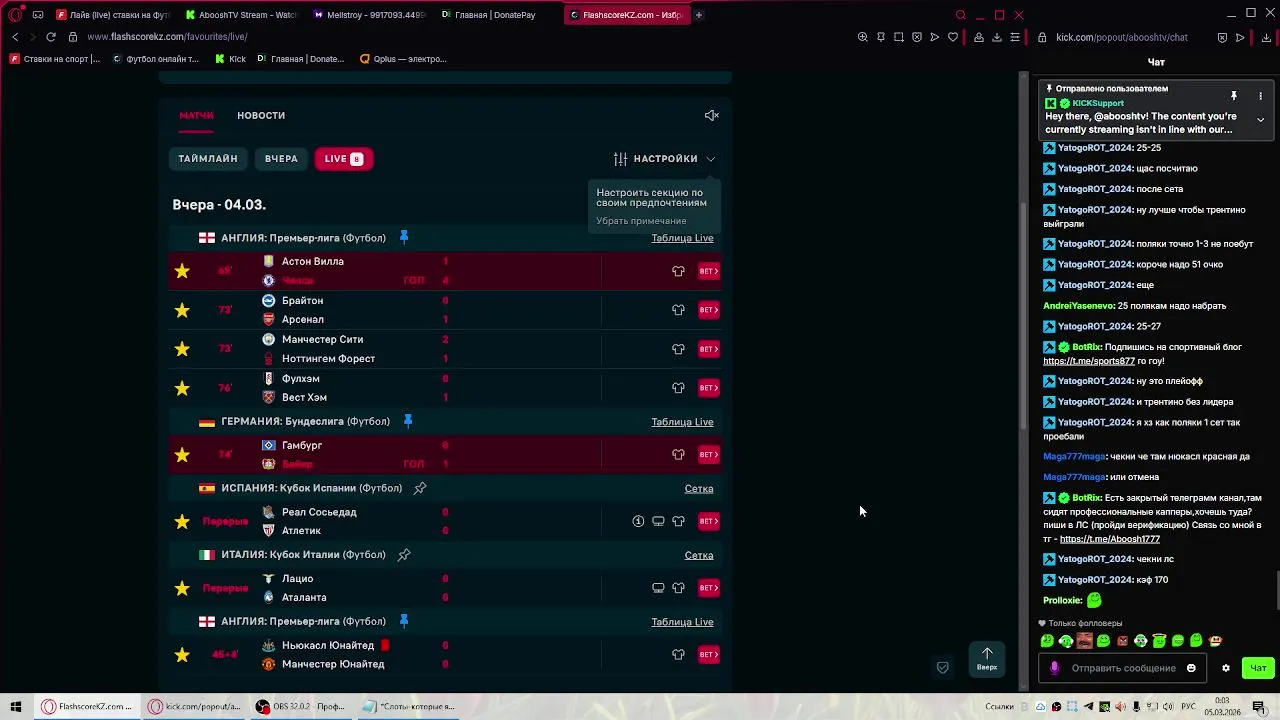The width and height of the screenshot is (1280, 720).
Task: Open chat settings gear icon
Action: coord(1226,668)
